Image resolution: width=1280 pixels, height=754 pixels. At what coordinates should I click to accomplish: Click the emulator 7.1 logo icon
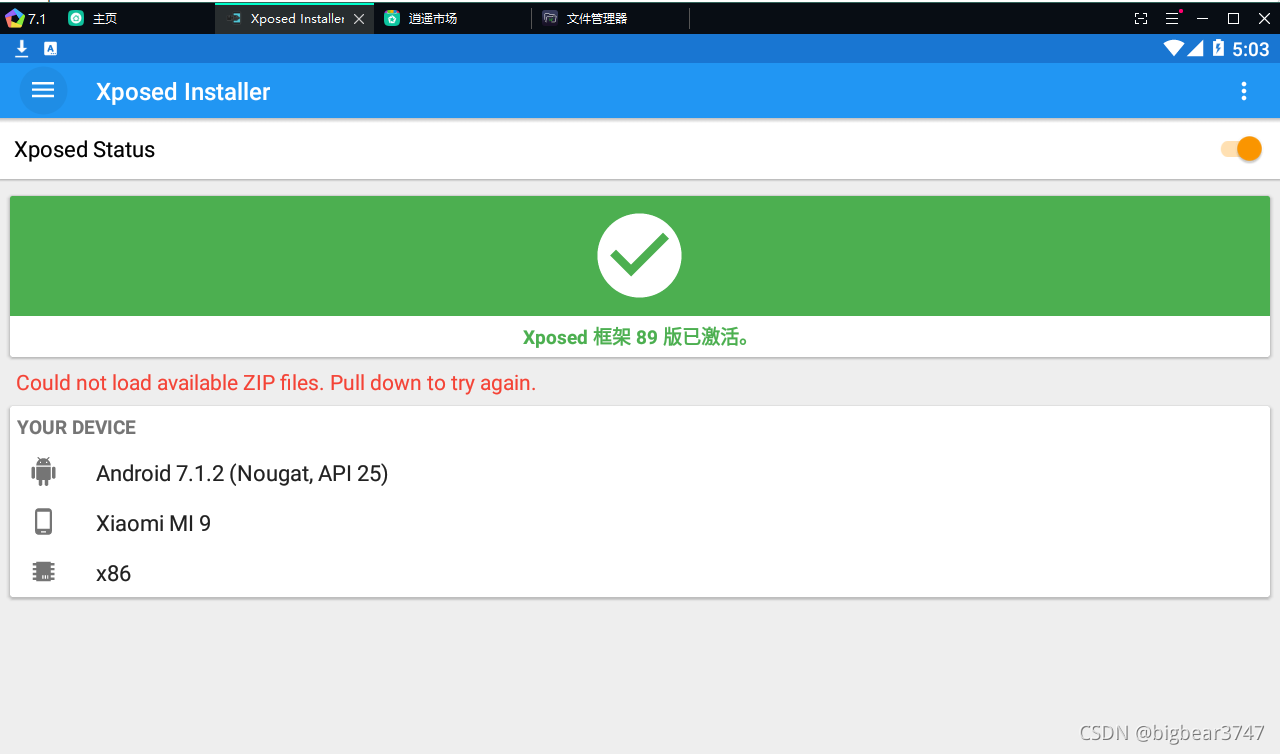(15, 18)
